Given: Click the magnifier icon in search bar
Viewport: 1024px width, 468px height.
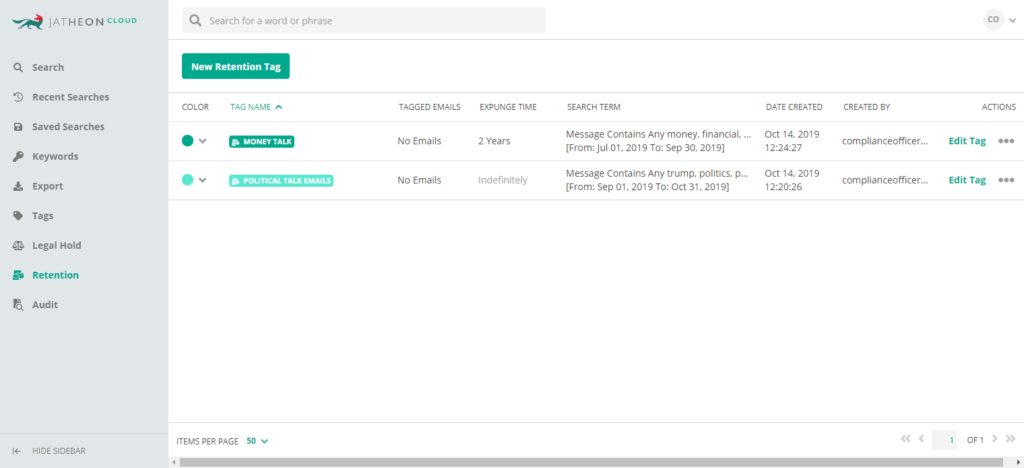Looking at the screenshot, I should click(x=195, y=21).
